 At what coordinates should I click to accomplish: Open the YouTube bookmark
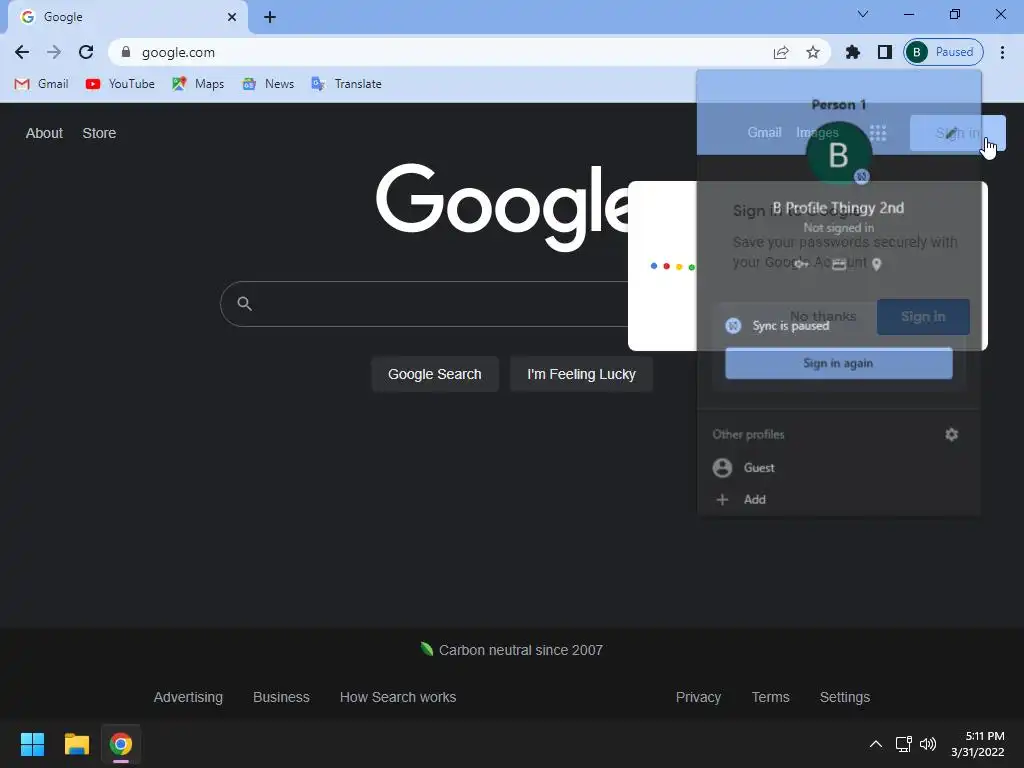[x=120, y=84]
